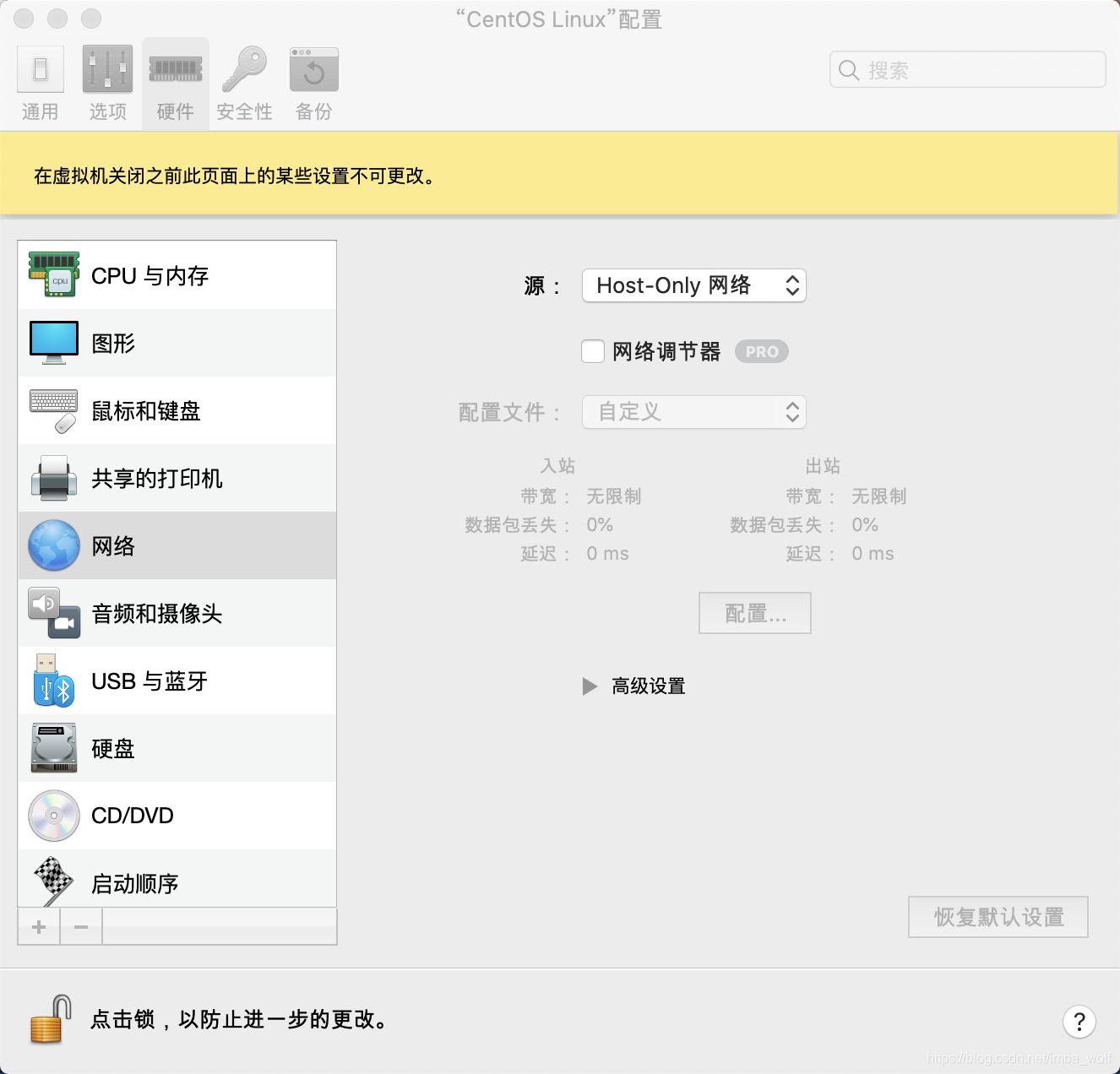Screen dimensions: 1120x1074
Task: Select the CPU 与内存 list row text
Action: point(150,276)
